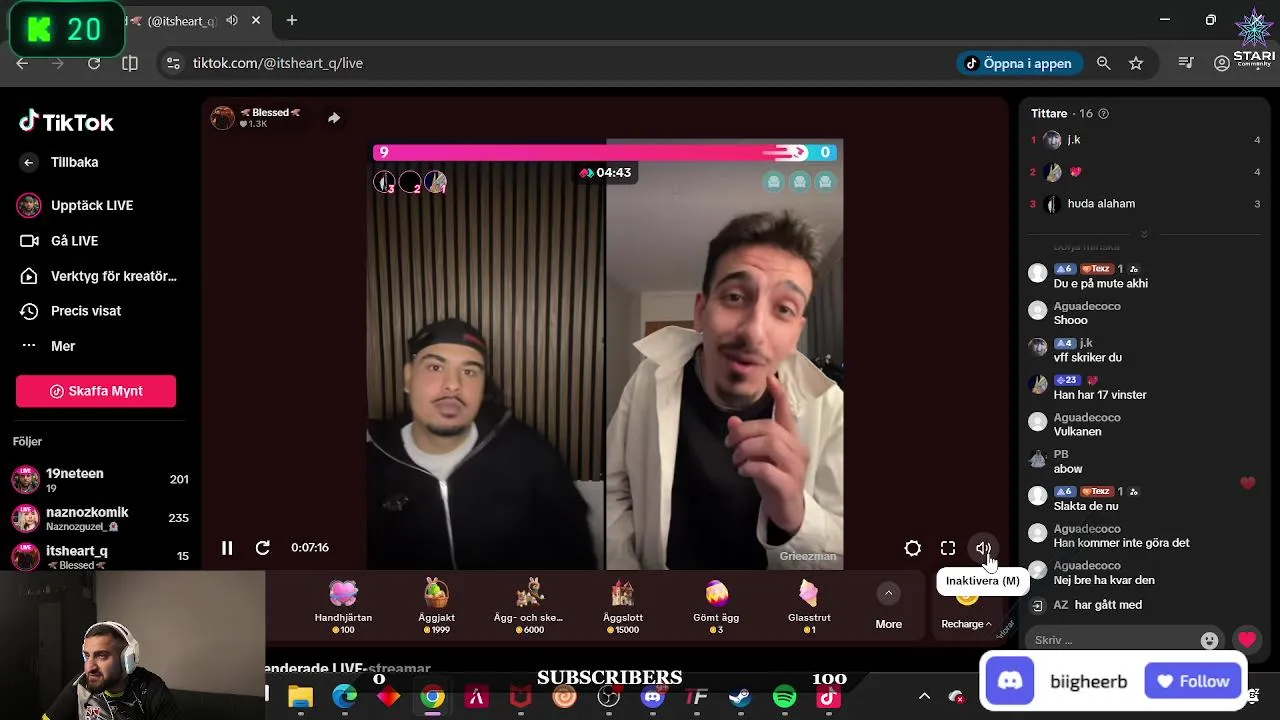This screenshot has height=720, width=1280.
Task: Enter fullscreen mode on the live video
Action: point(948,548)
